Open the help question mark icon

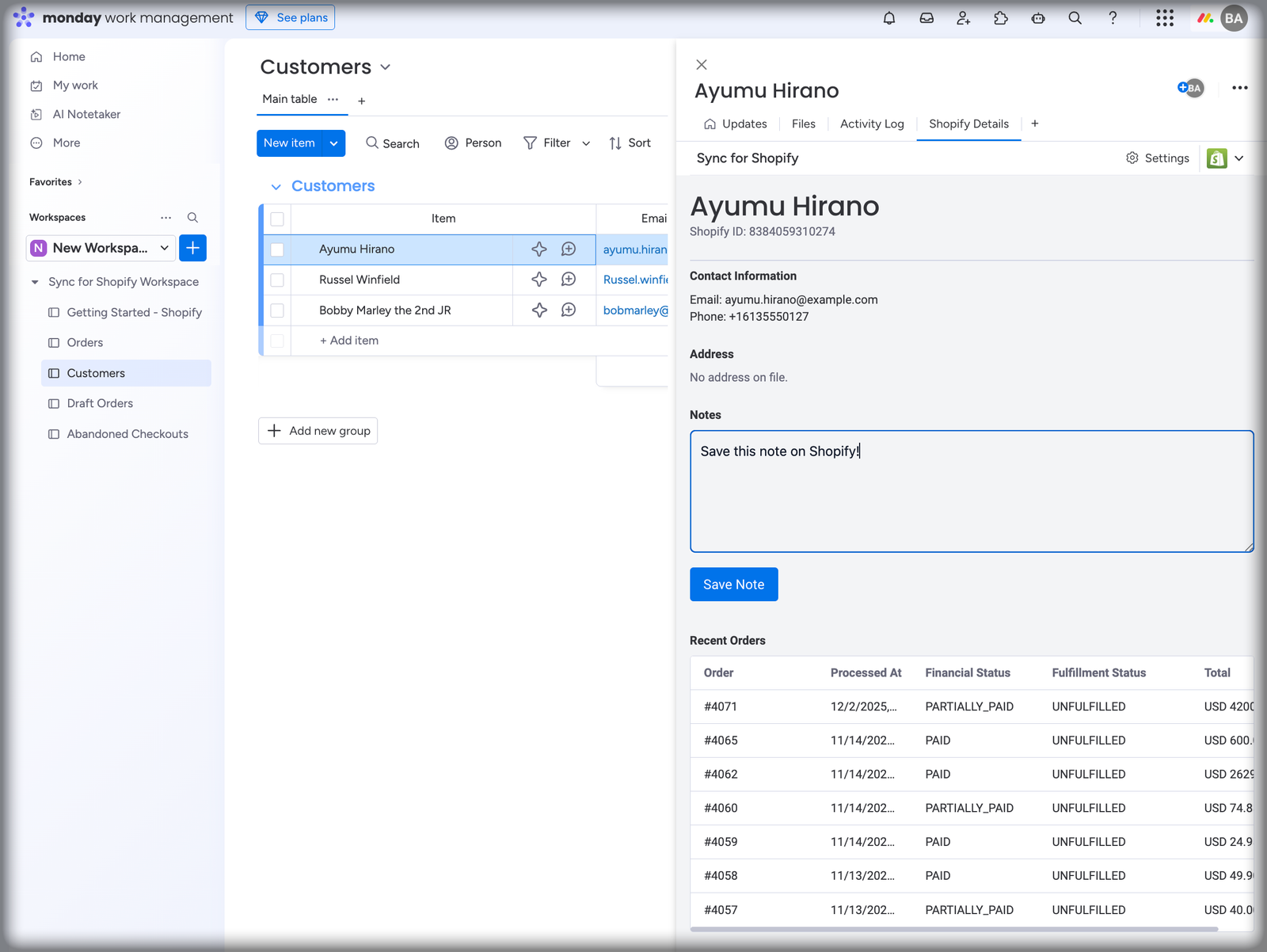pyautogui.click(x=1113, y=18)
